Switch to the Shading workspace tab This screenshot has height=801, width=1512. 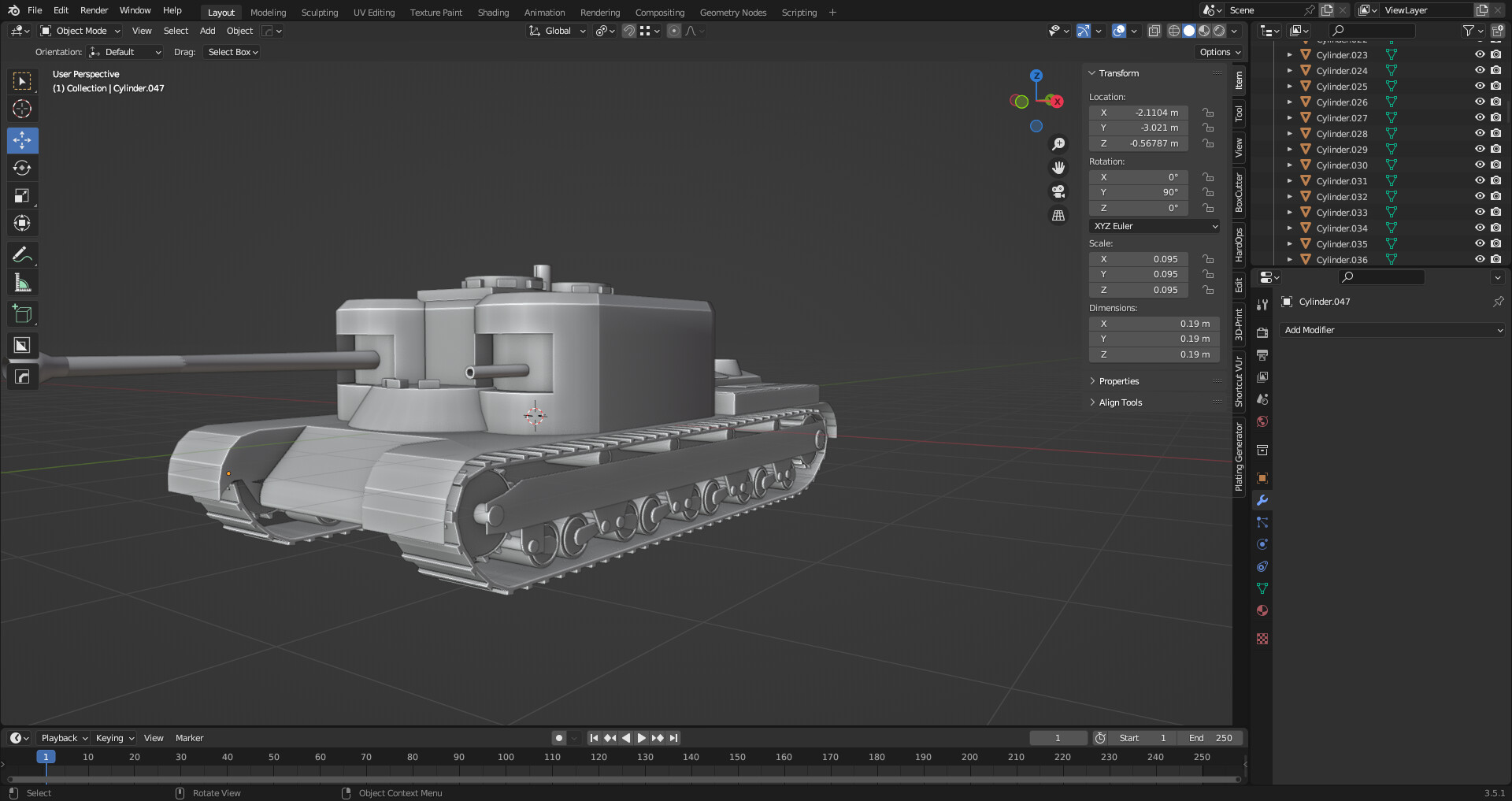[x=493, y=12]
